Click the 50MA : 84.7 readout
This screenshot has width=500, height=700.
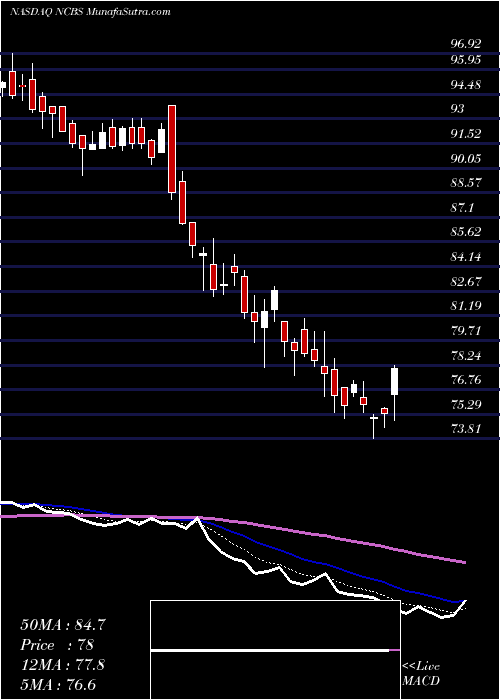63,625
